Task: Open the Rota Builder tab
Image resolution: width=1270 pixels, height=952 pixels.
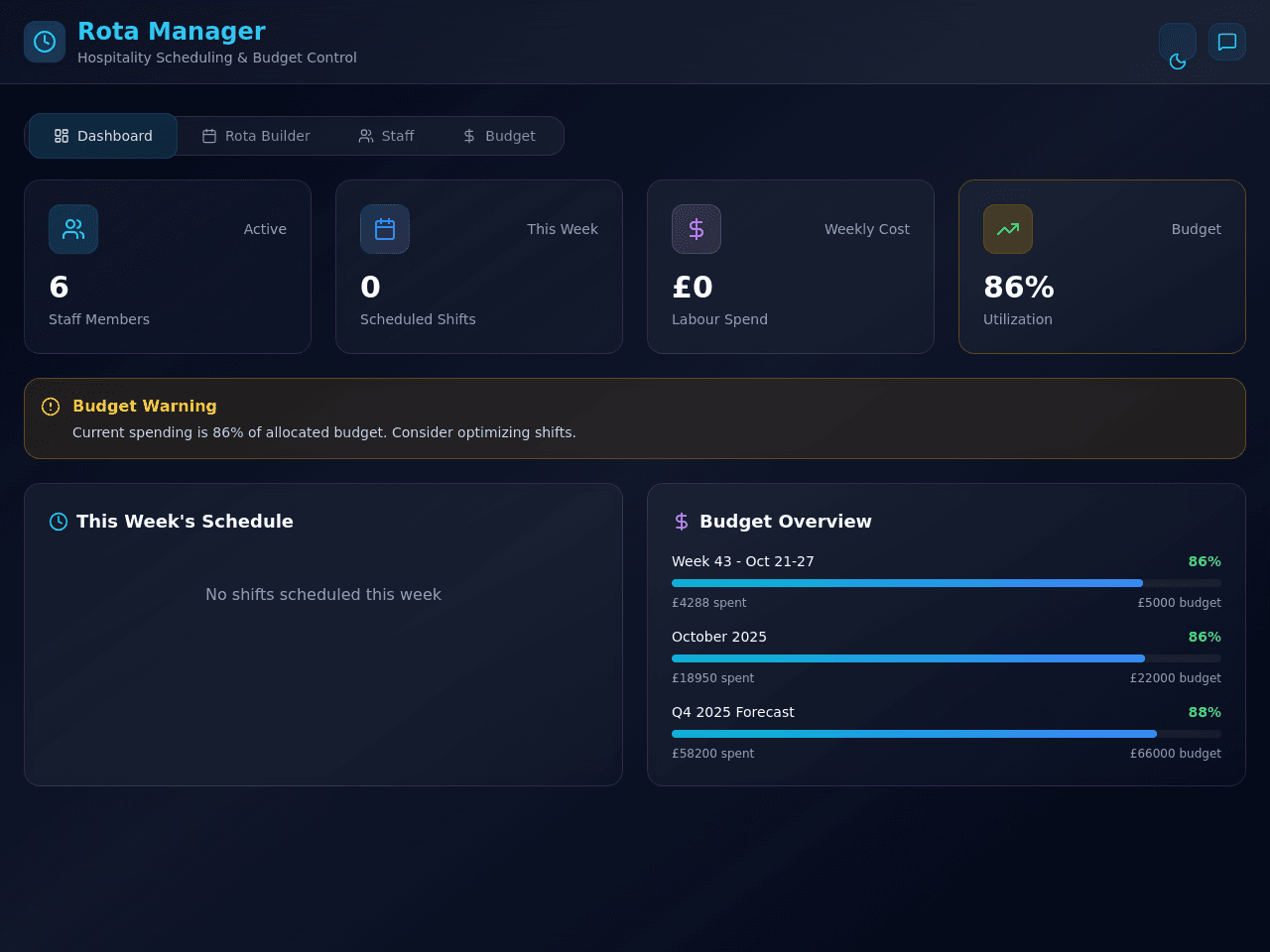Action: click(256, 136)
